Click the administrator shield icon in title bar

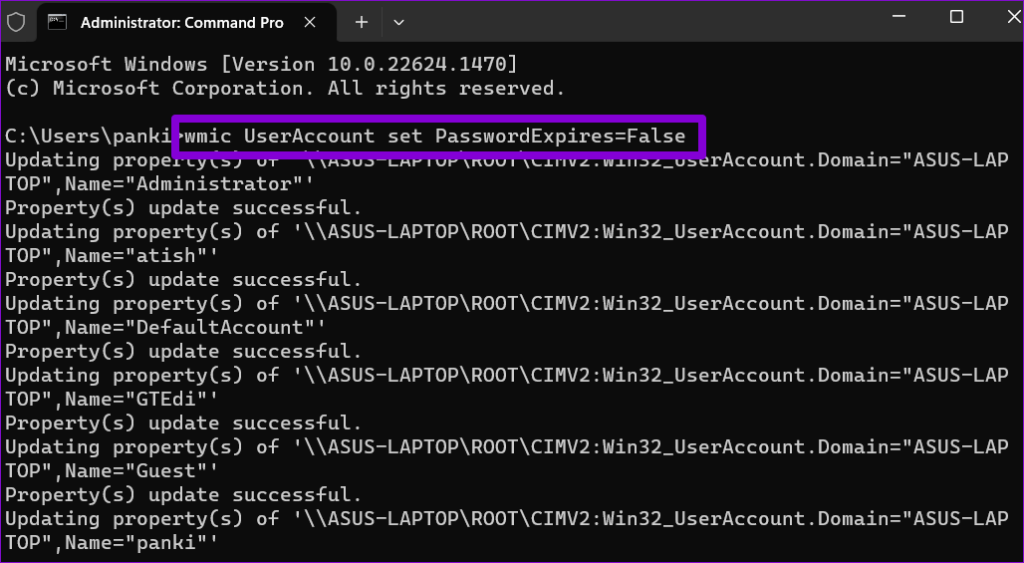(x=16, y=23)
